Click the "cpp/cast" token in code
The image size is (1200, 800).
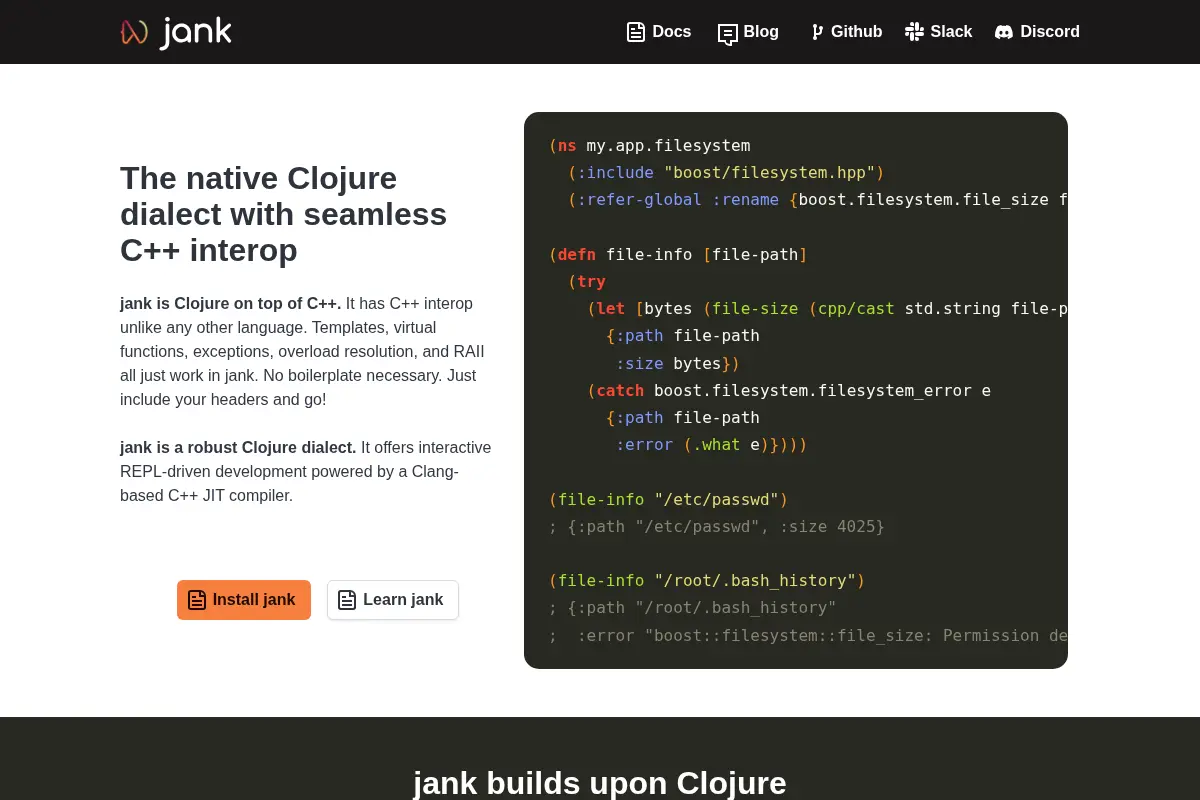point(856,309)
